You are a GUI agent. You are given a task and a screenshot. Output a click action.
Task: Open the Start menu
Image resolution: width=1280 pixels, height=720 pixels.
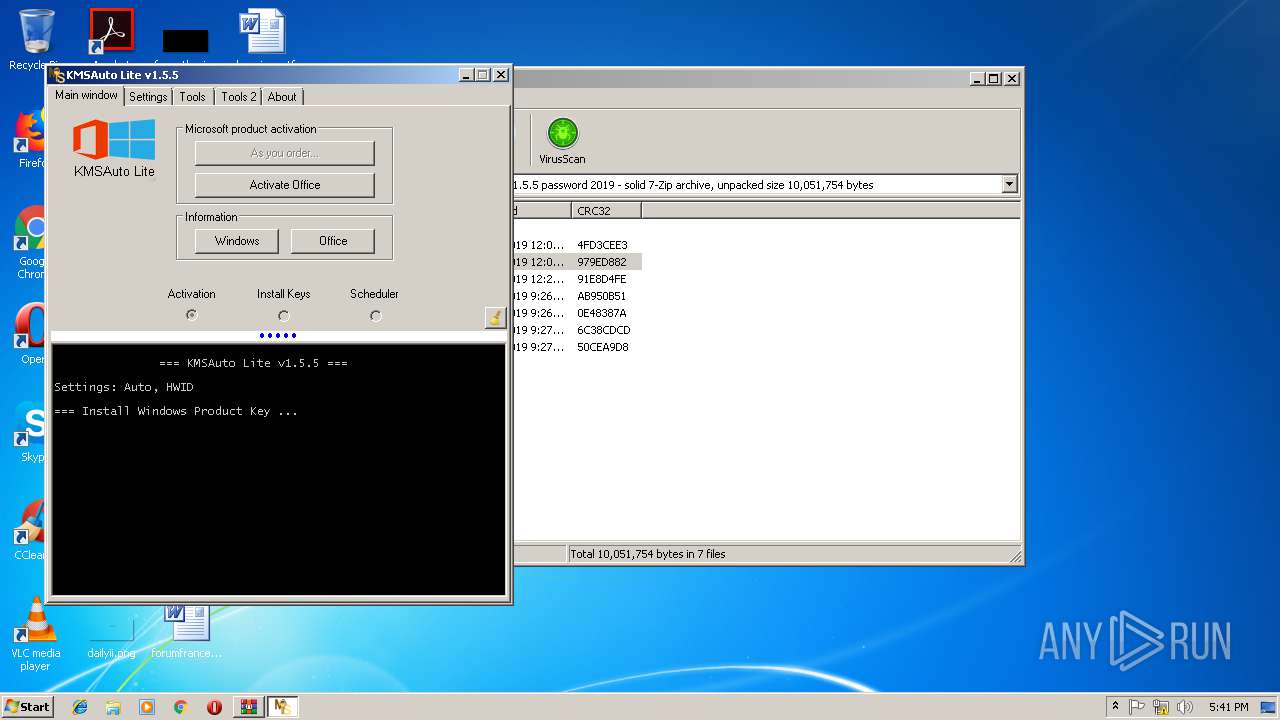[x=27, y=706]
